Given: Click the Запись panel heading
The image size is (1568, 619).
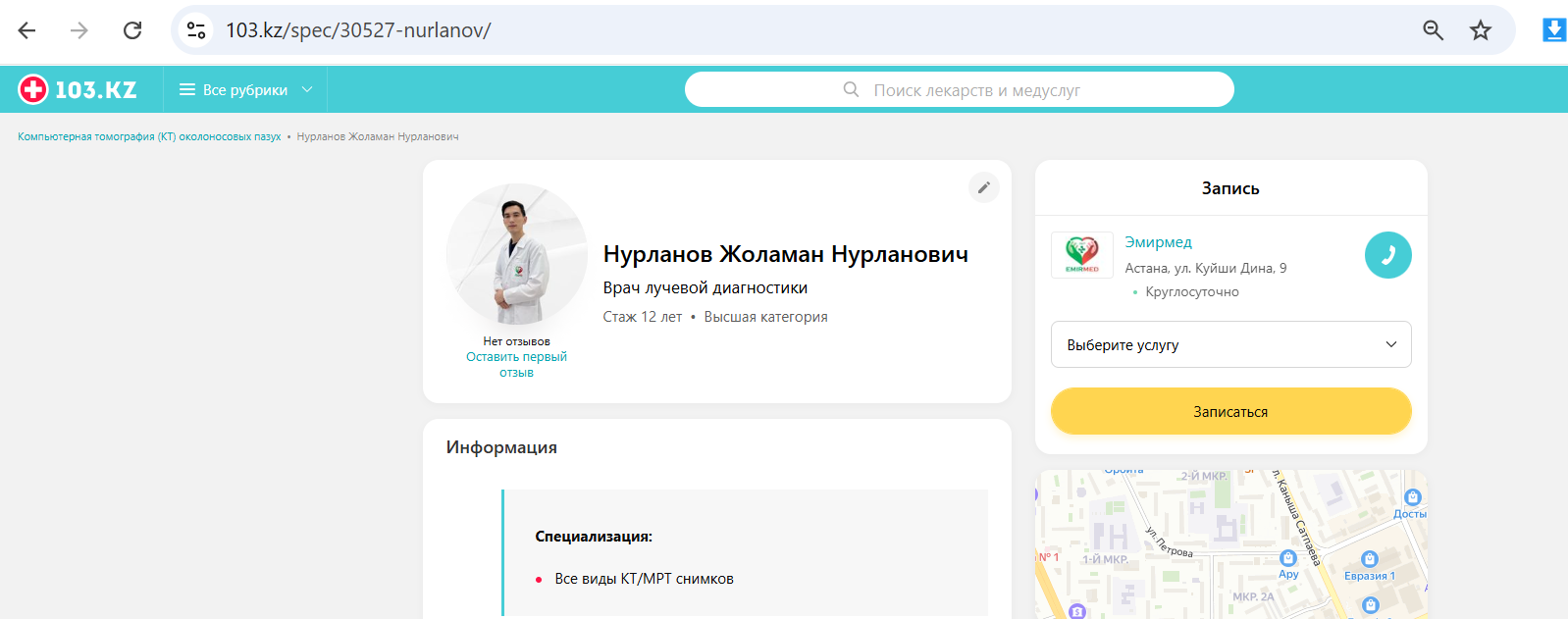Looking at the screenshot, I should [1230, 188].
